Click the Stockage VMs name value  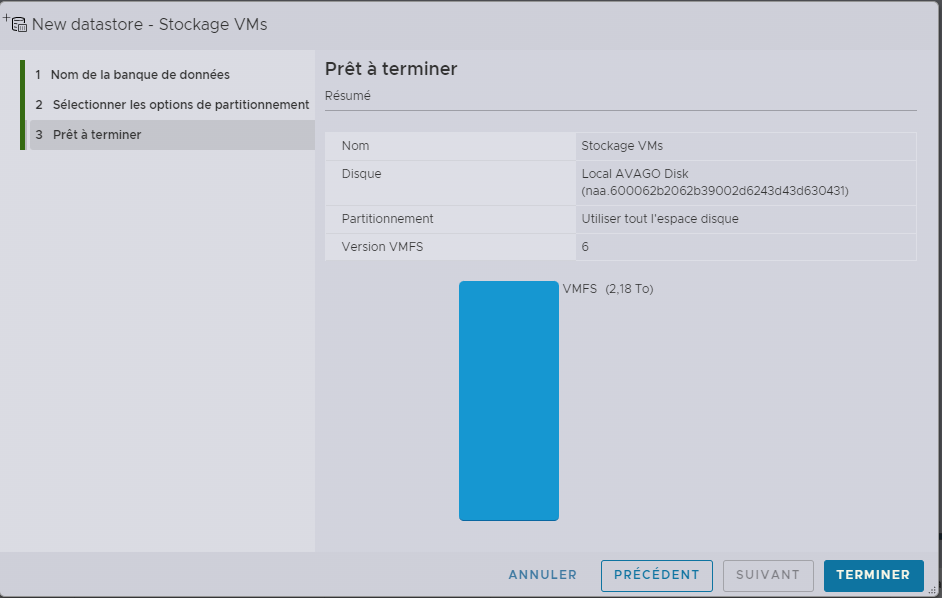tap(622, 146)
